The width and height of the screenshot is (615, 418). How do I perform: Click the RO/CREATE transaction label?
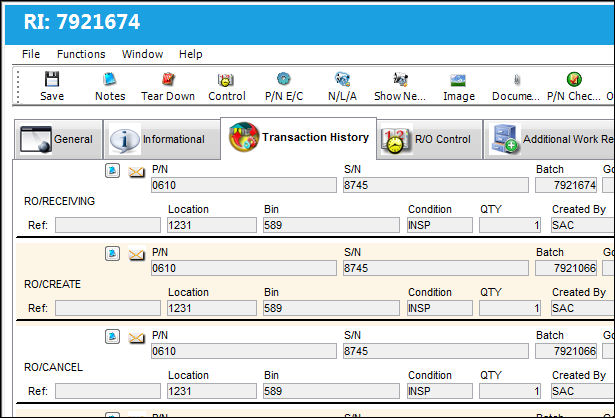point(53,284)
